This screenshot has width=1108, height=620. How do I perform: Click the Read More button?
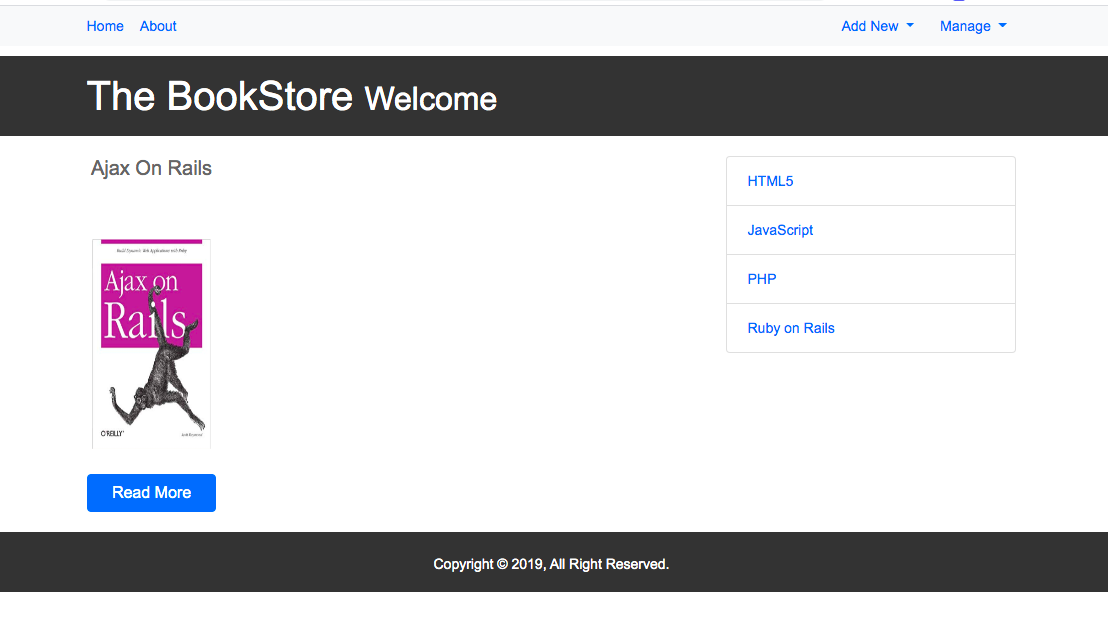[151, 493]
